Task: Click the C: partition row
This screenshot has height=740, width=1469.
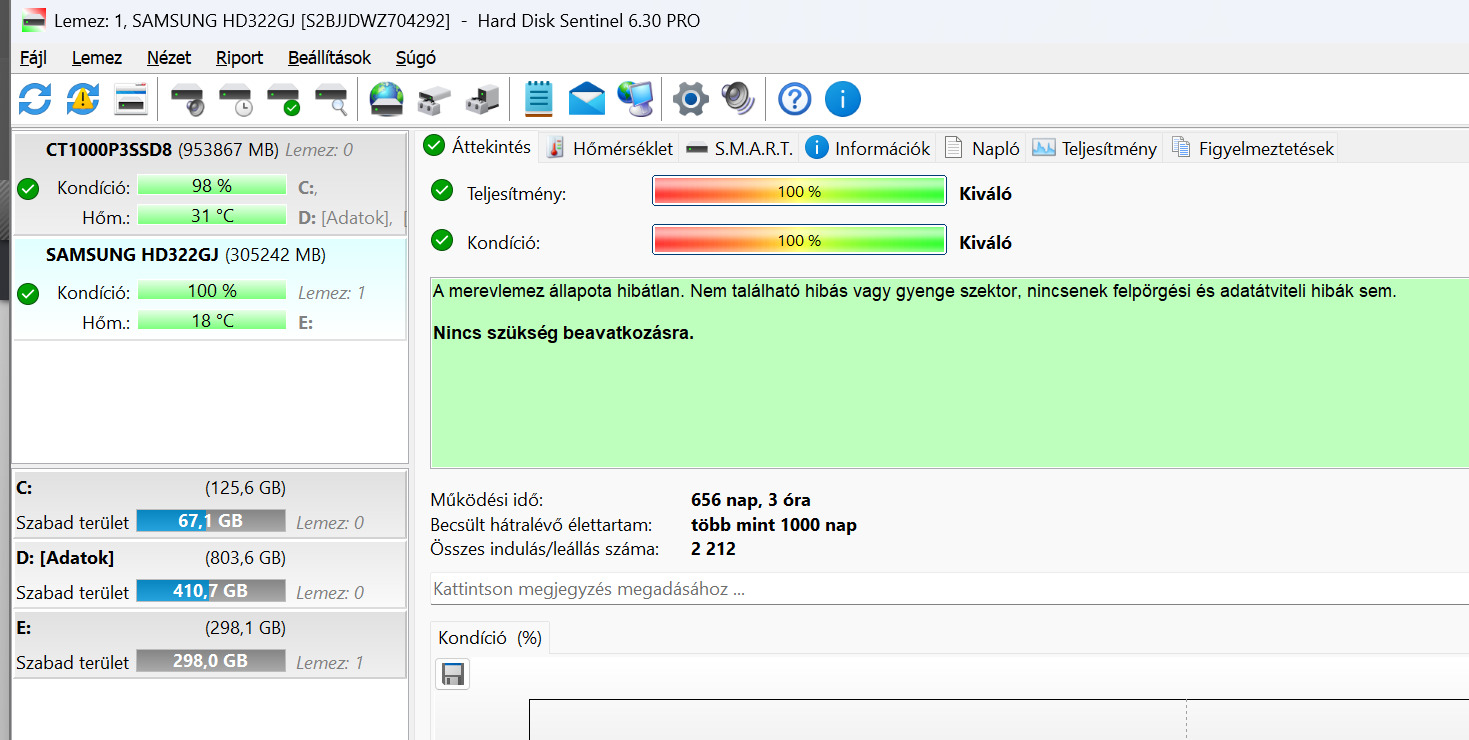Action: point(210,505)
